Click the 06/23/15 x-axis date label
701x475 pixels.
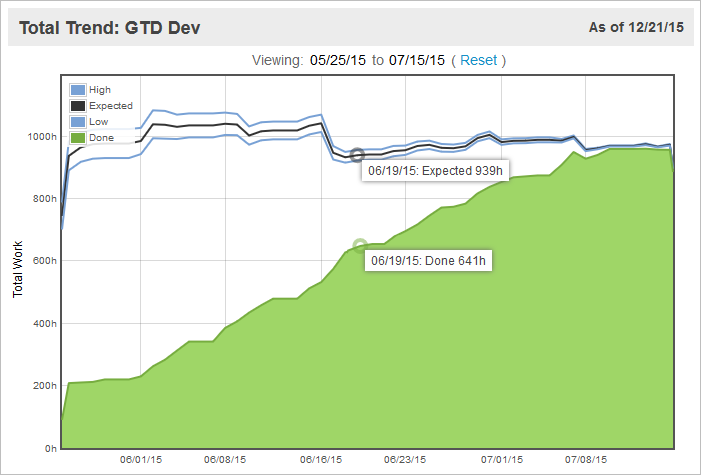(x=405, y=461)
